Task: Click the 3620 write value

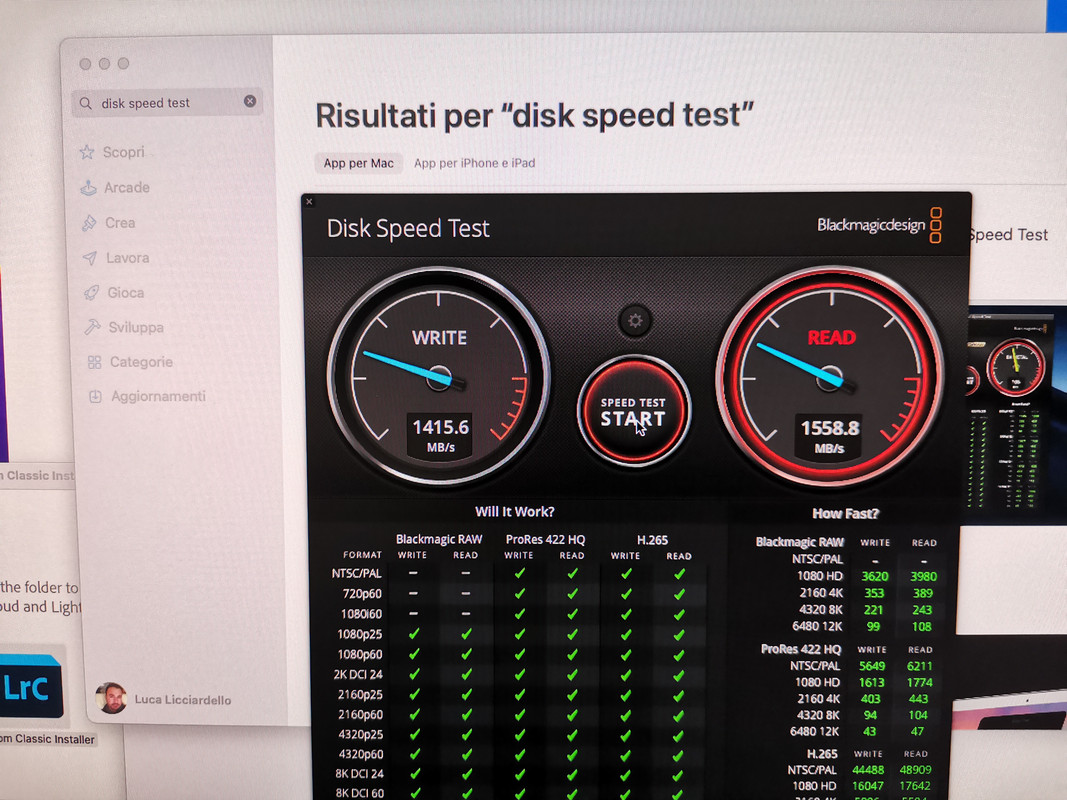Action: (x=874, y=576)
